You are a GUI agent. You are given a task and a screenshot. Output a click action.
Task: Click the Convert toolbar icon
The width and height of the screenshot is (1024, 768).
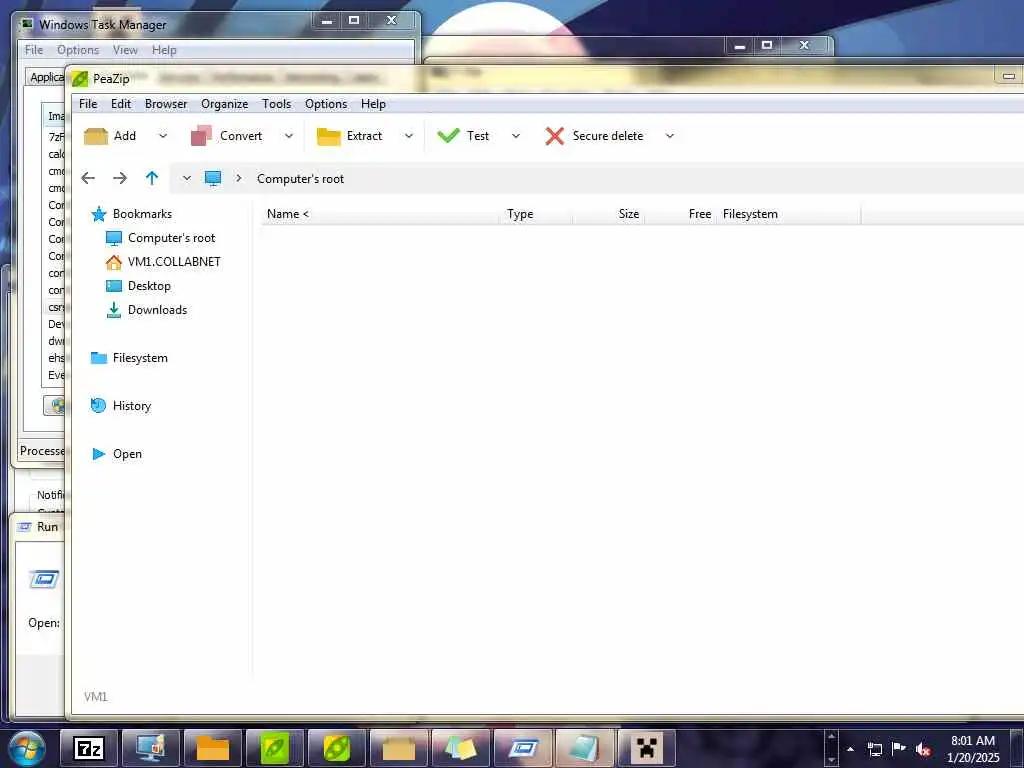coord(201,136)
